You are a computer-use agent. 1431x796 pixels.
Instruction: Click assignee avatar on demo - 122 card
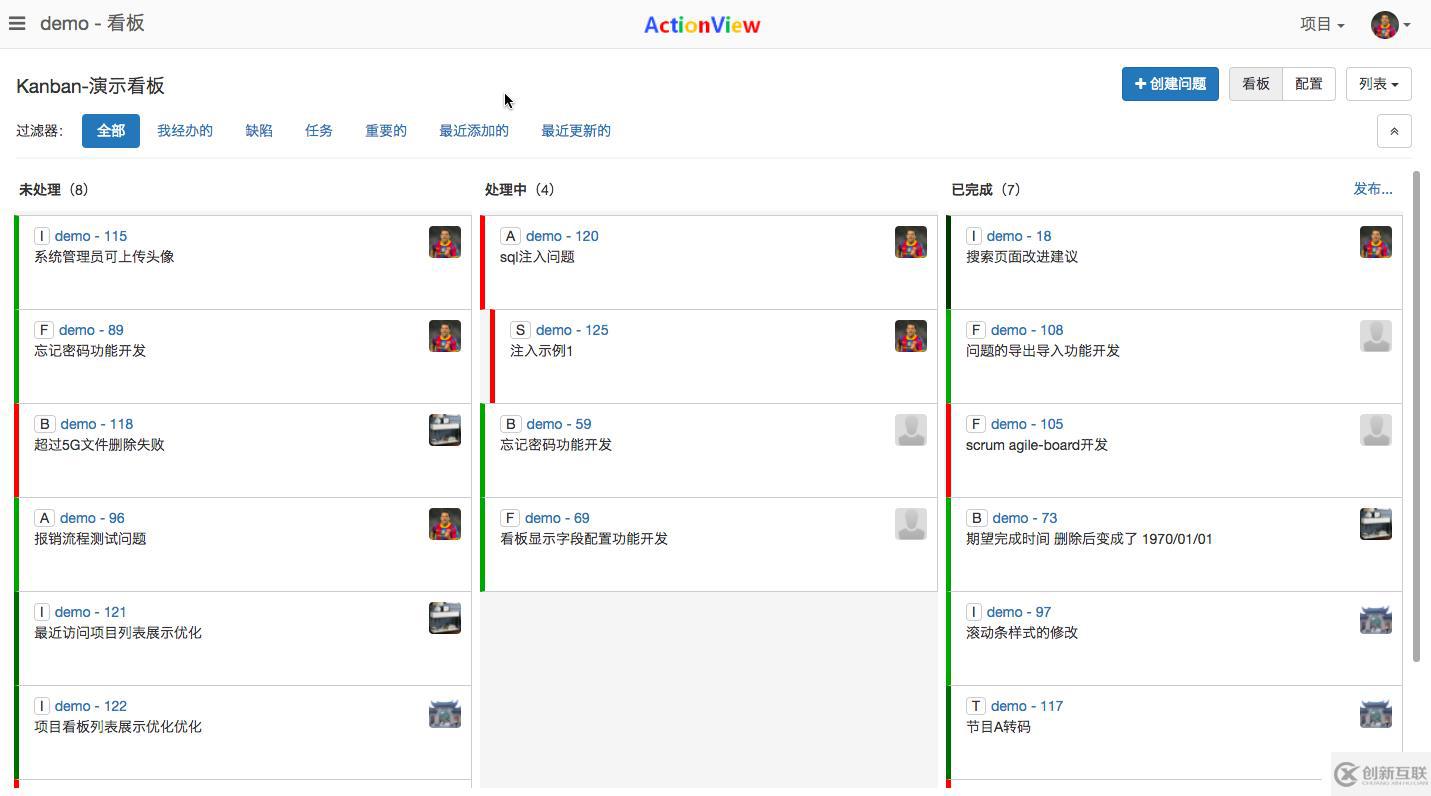(x=445, y=714)
